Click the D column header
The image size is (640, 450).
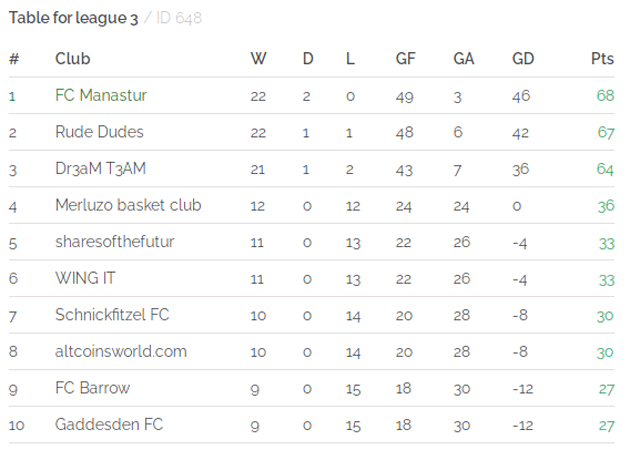pos(308,59)
